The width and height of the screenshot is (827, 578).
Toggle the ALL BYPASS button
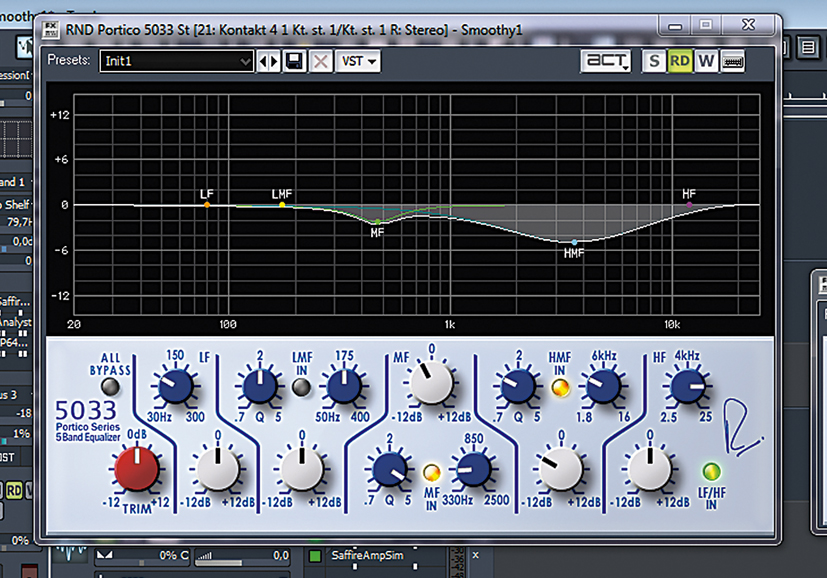coord(110,387)
